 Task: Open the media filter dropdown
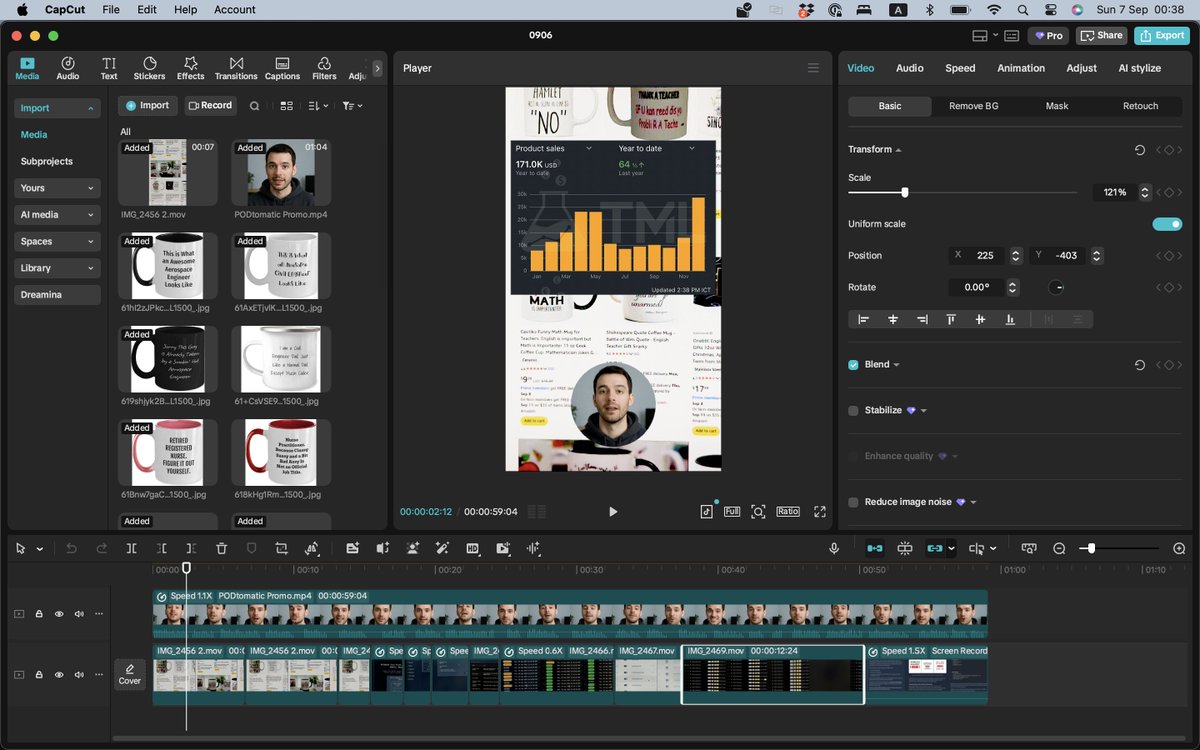[352, 105]
